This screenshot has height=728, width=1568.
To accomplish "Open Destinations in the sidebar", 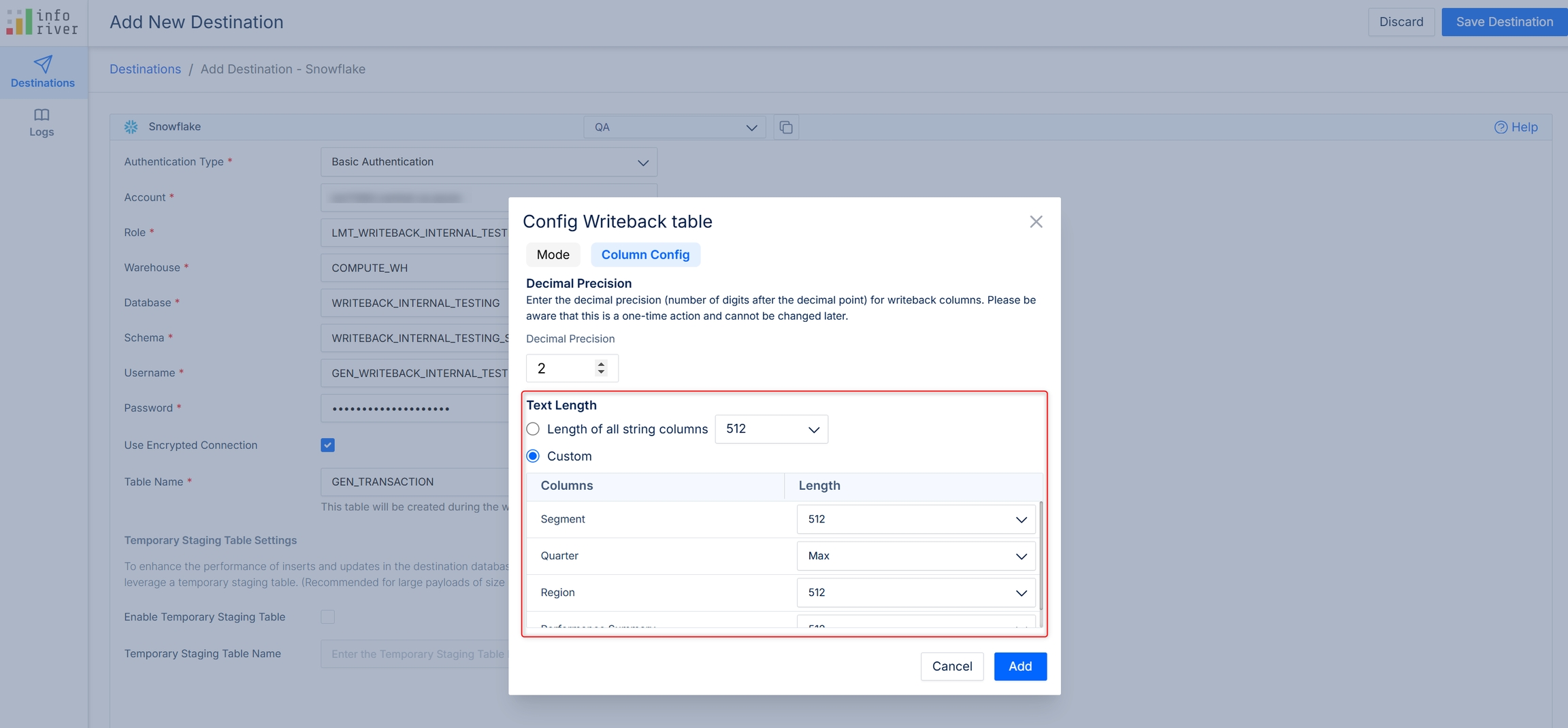I will point(43,72).
